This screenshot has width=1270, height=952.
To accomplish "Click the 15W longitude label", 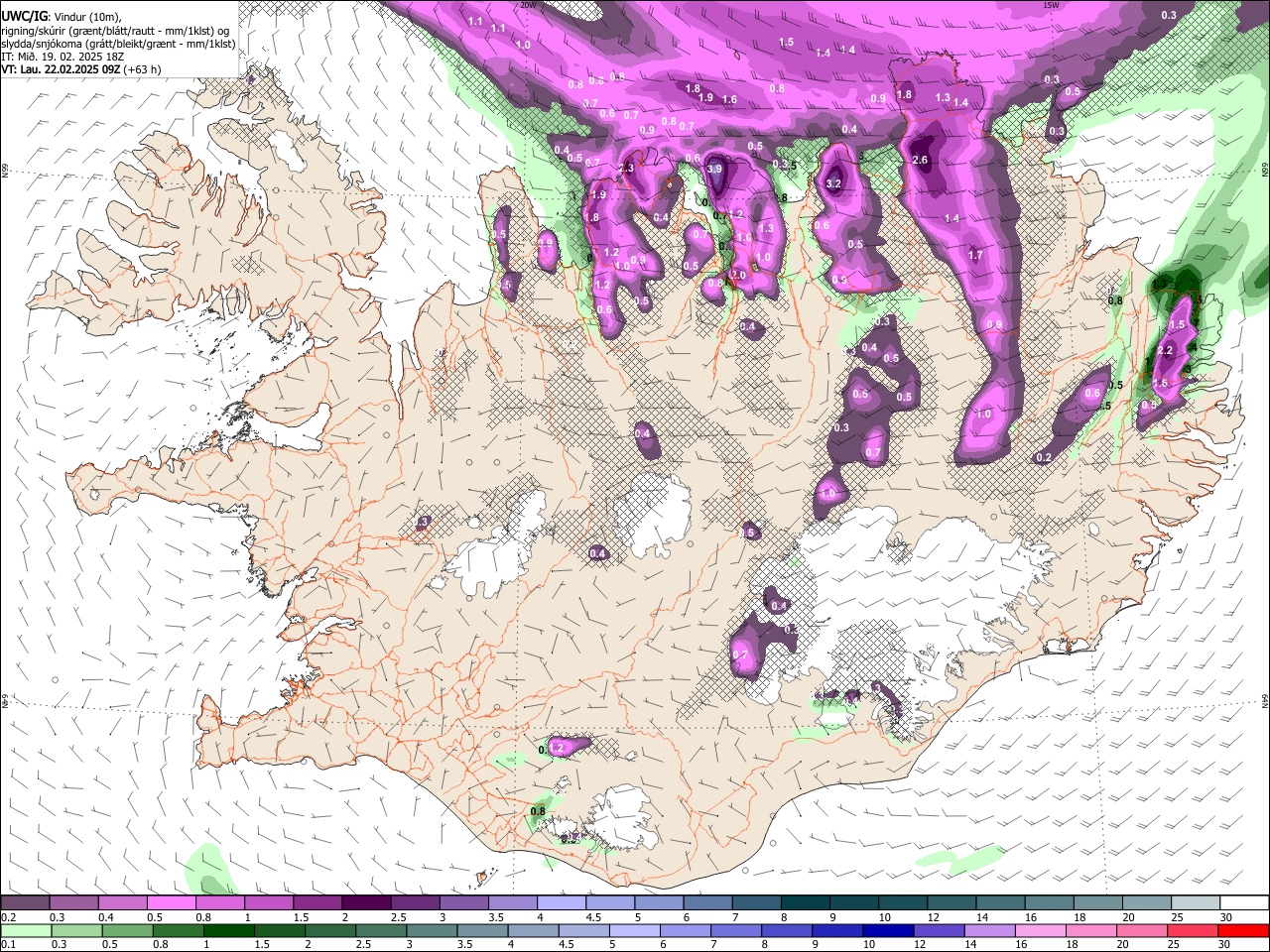I will point(1051,4).
